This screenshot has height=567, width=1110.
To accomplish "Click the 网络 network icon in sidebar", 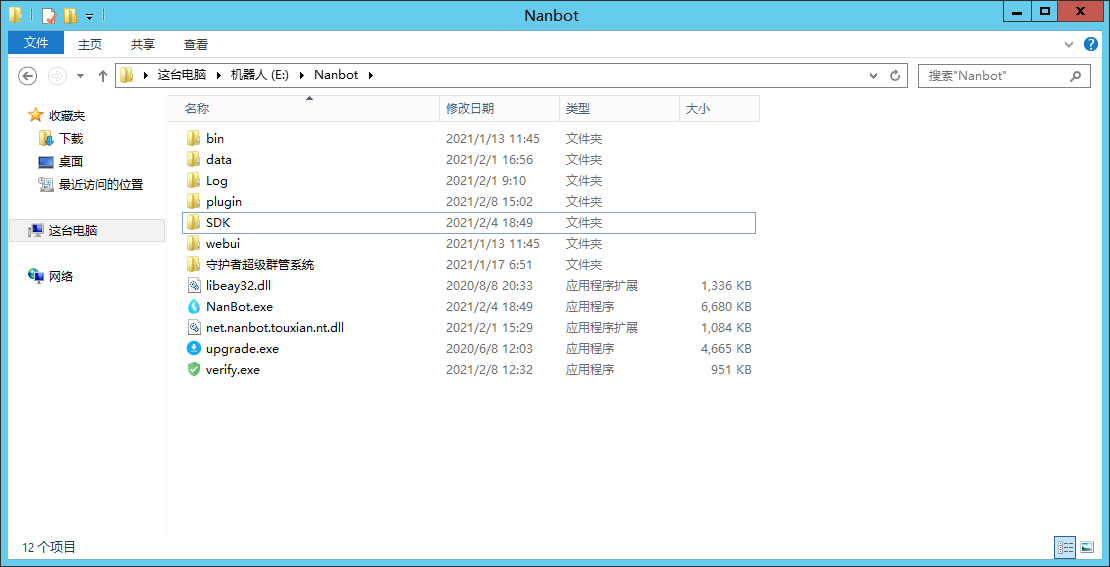I will pyautogui.click(x=35, y=276).
